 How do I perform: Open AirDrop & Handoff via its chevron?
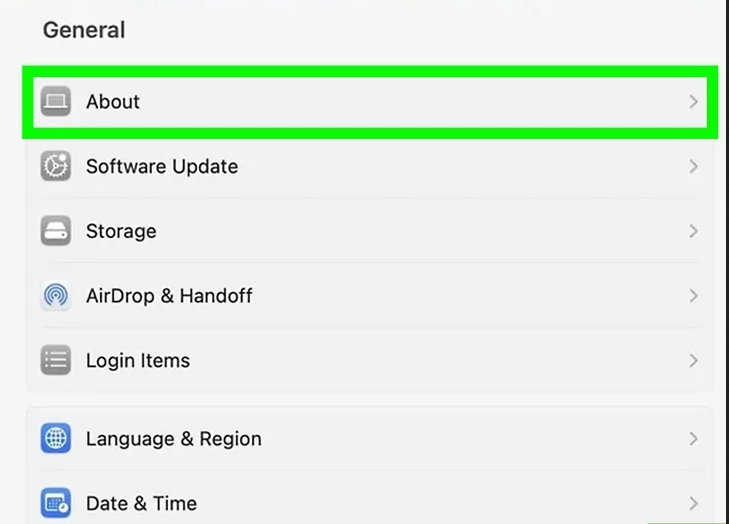tap(693, 296)
